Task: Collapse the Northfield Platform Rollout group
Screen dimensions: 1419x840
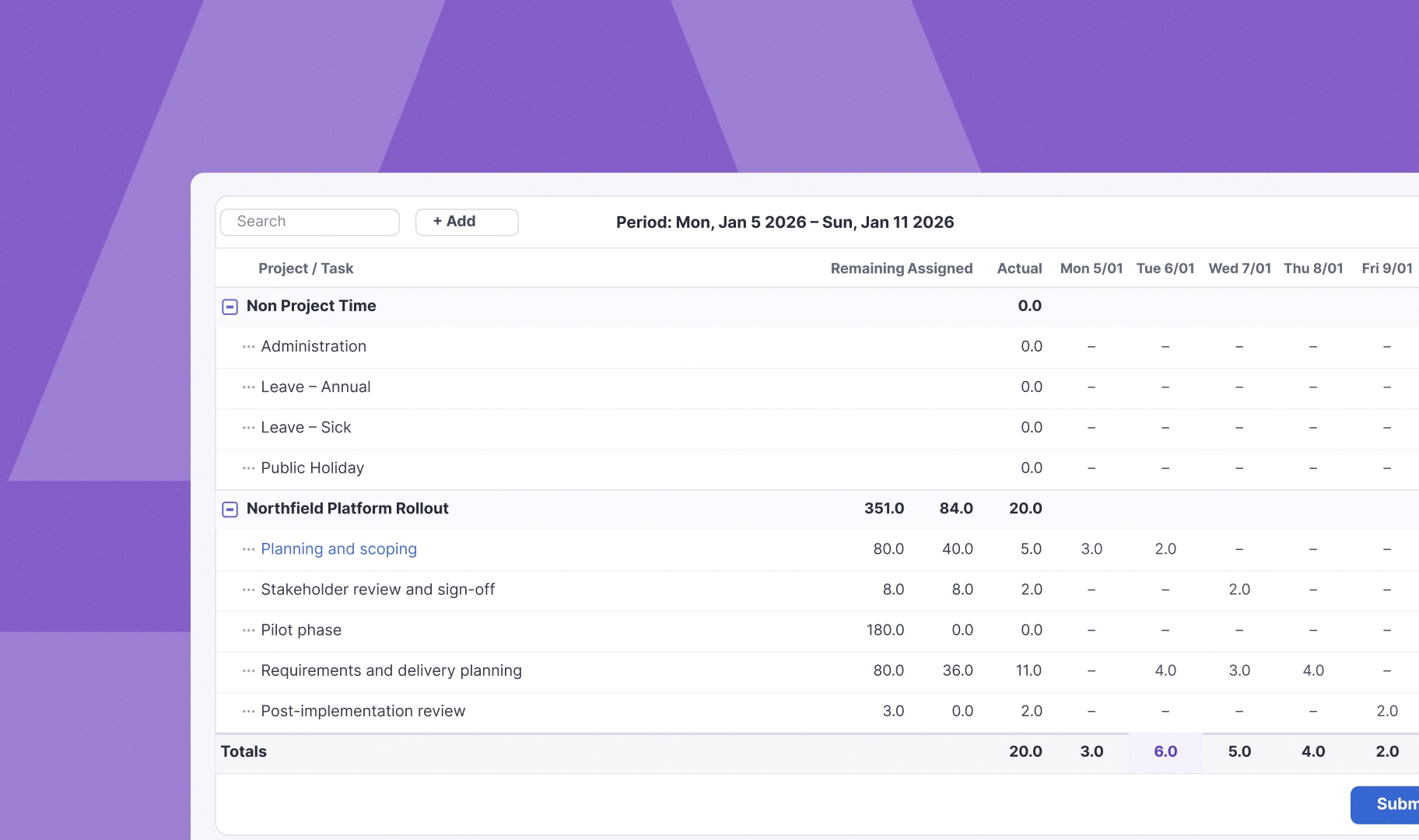Action: click(x=229, y=509)
